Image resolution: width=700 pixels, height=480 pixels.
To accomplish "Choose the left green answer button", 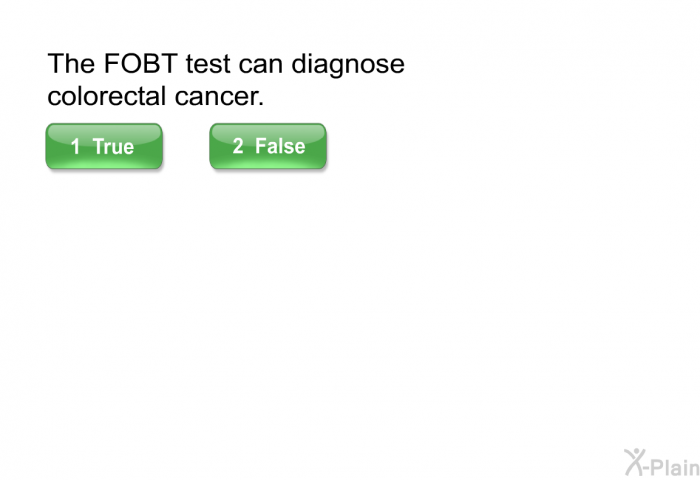I will [104, 146].
